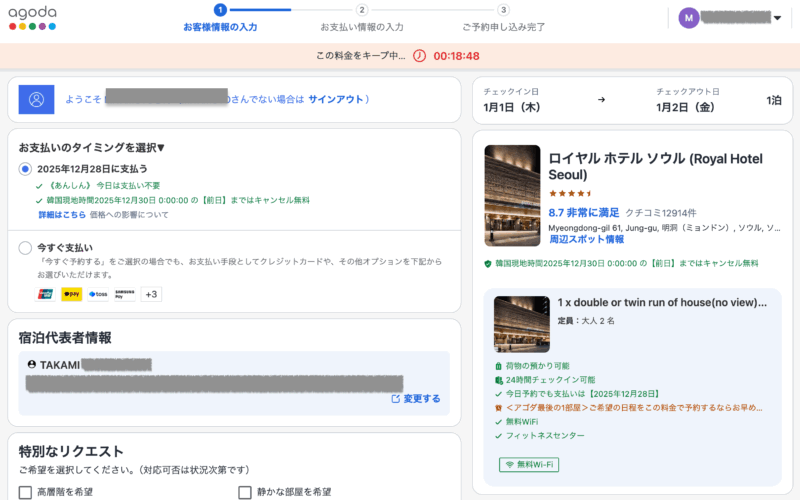800x500 pixels.
Task: Click the red countdown clock icon
Action: [419, 56]
